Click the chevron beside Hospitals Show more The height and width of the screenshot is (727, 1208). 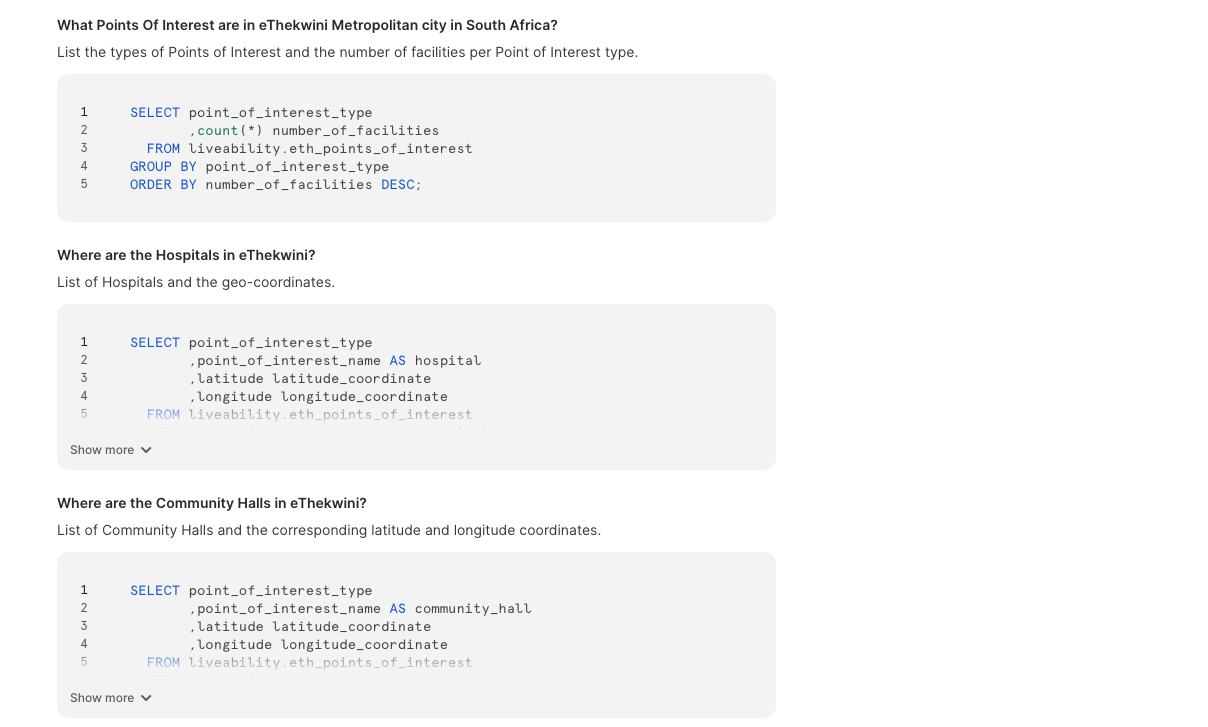pos(146,450)
